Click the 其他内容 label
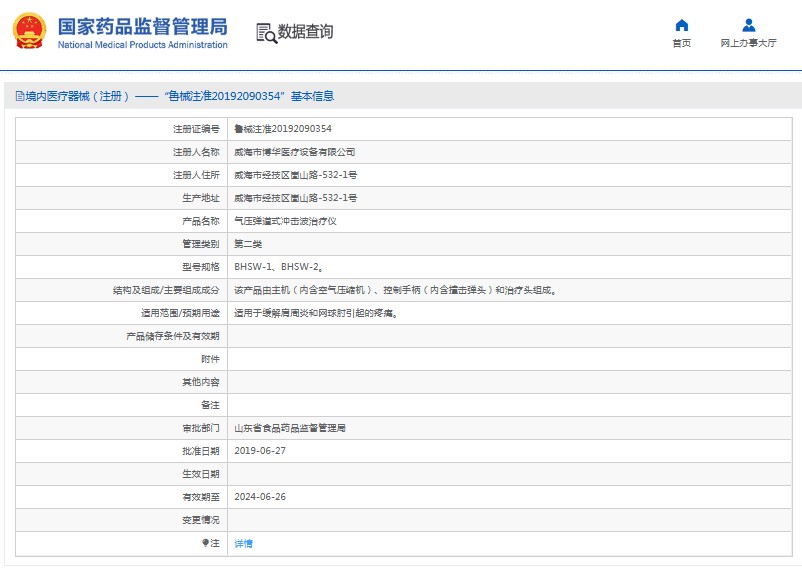 click(x=201, y=382)
